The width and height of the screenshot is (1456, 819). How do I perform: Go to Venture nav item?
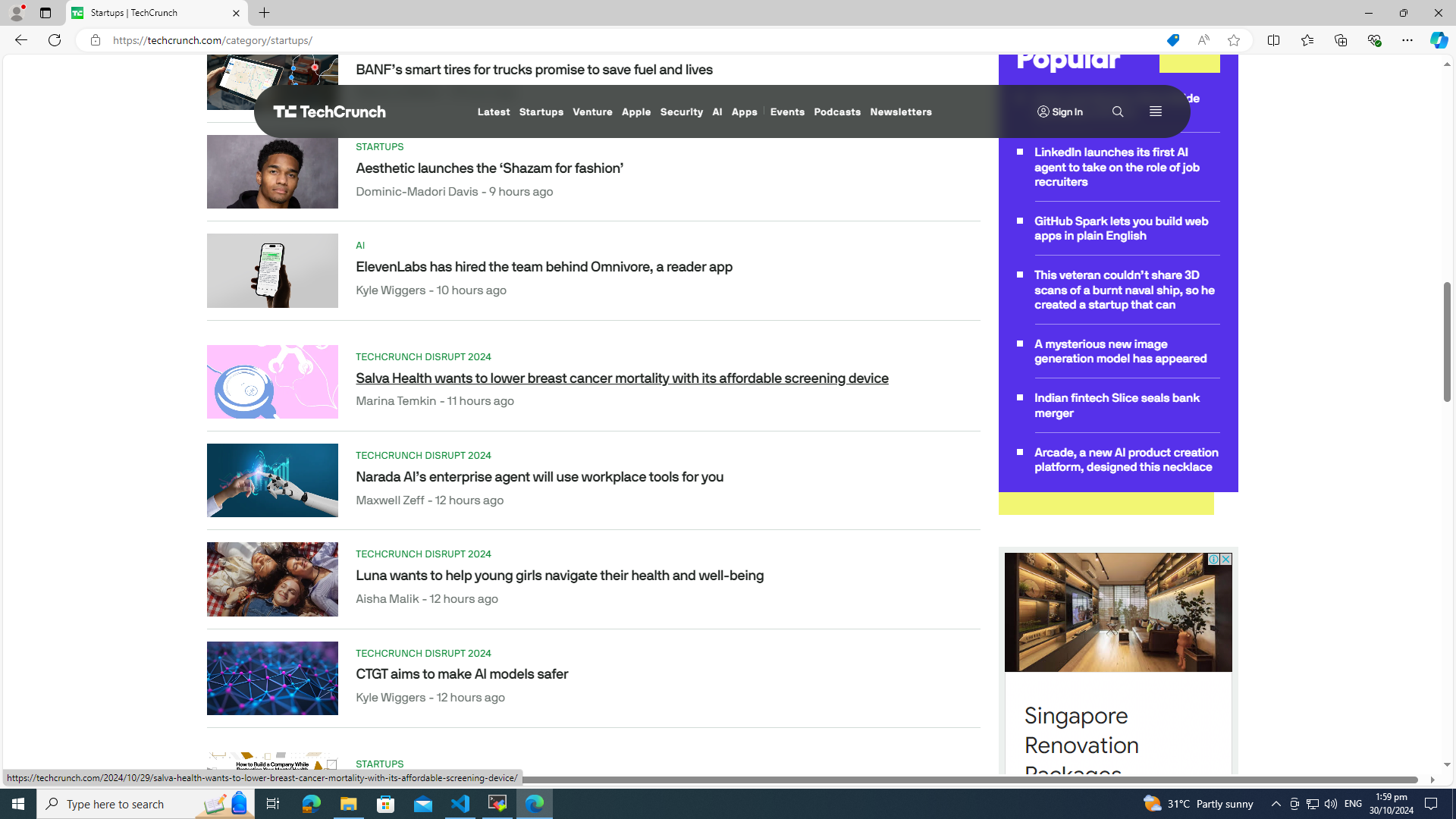tap(592, 111)
